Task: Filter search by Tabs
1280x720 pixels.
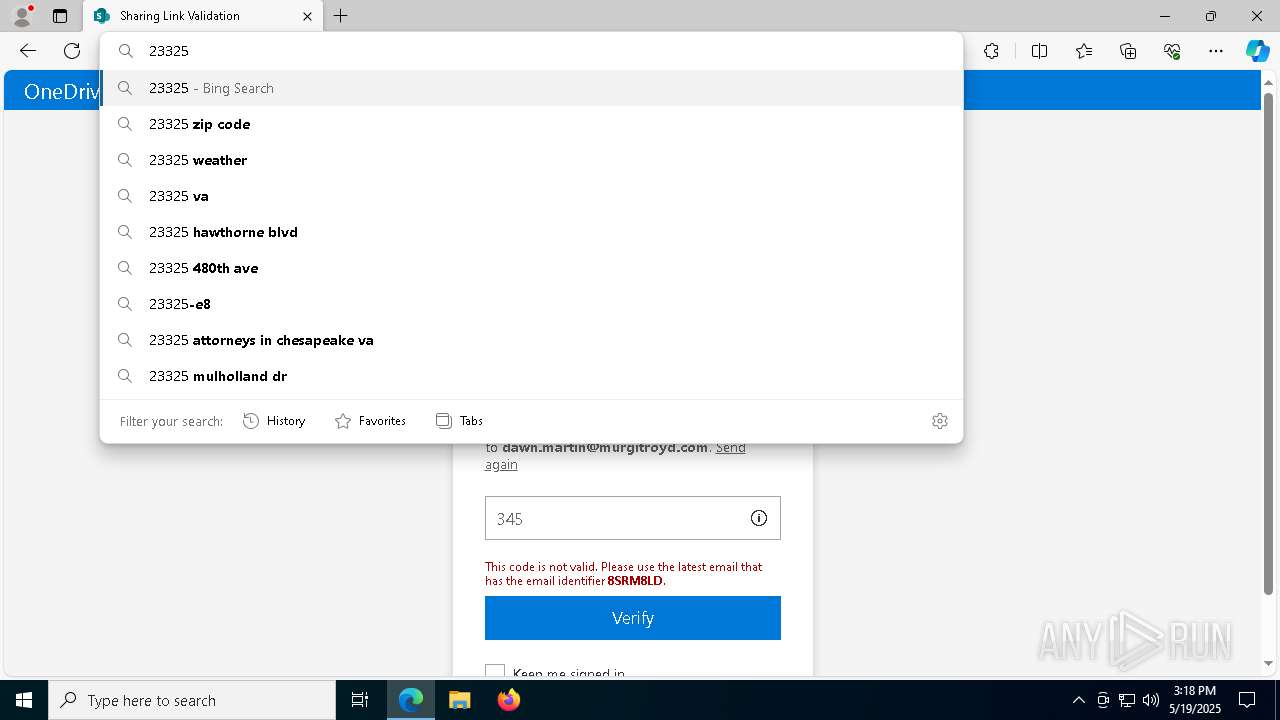Action: pos(460,421)
